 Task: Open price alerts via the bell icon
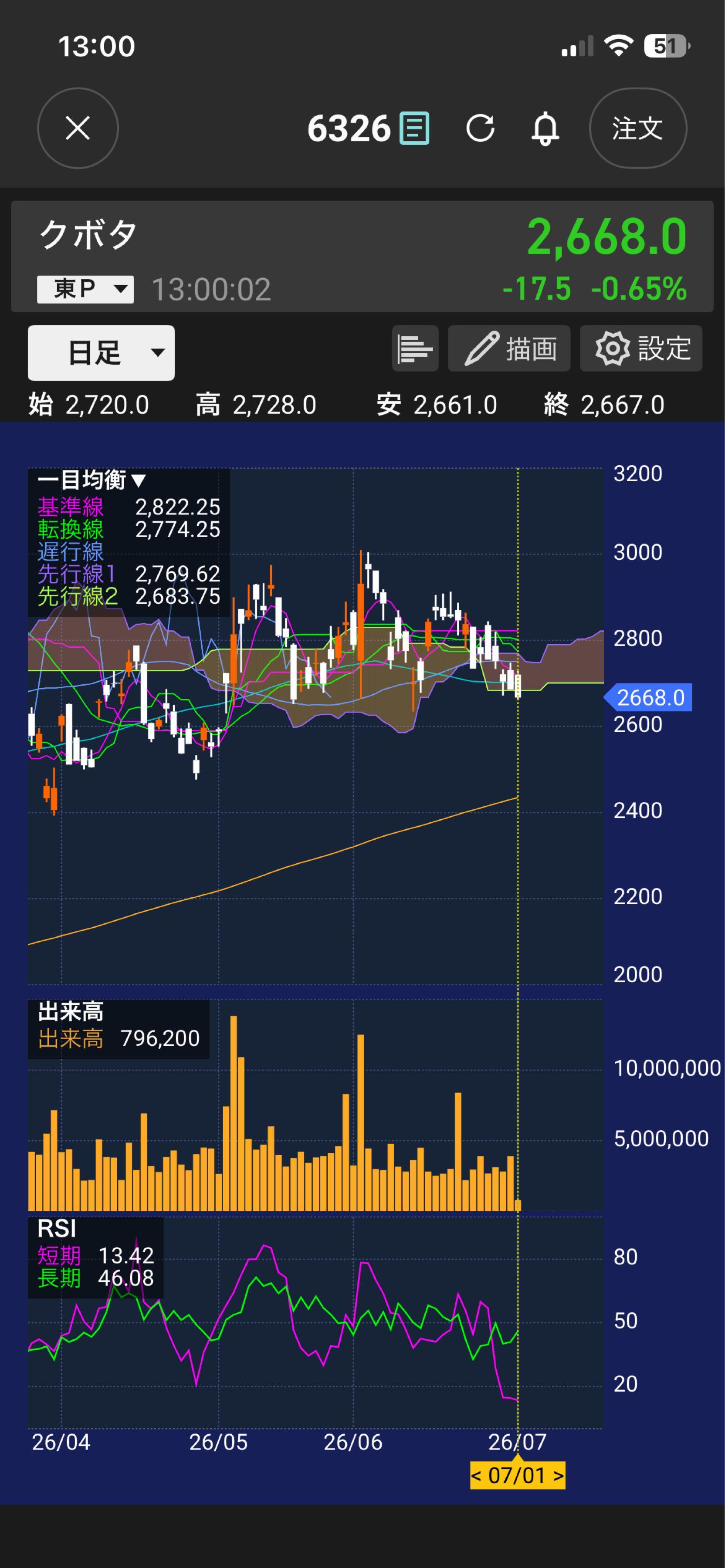(545, 128)
